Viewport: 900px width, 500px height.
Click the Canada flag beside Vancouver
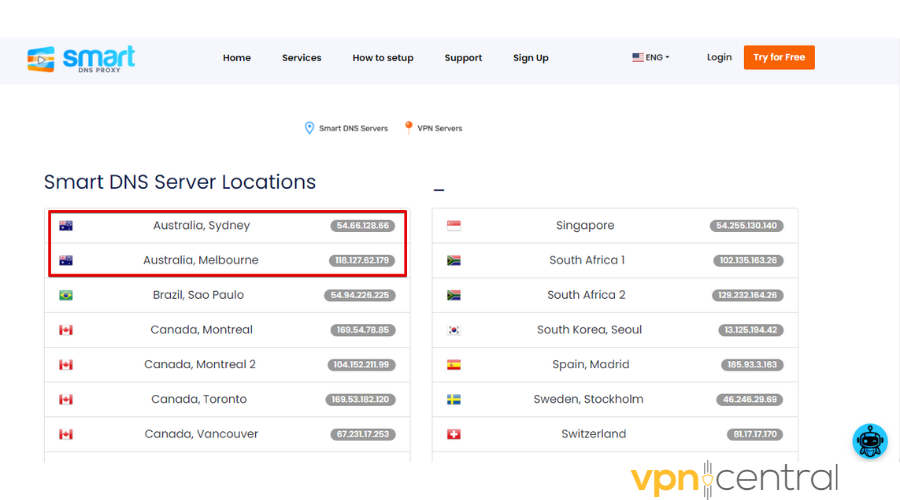66,434
